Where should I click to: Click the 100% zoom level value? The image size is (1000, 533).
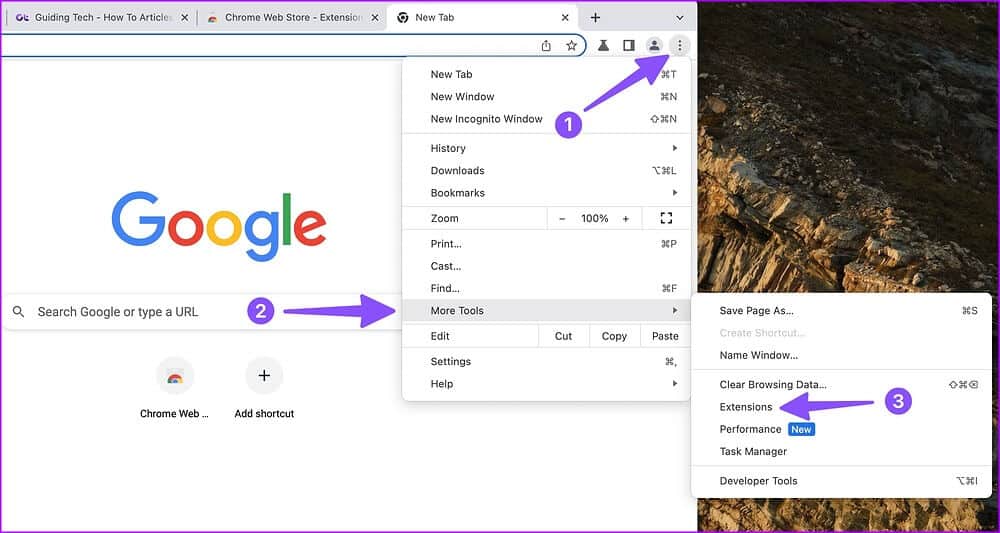594,219
